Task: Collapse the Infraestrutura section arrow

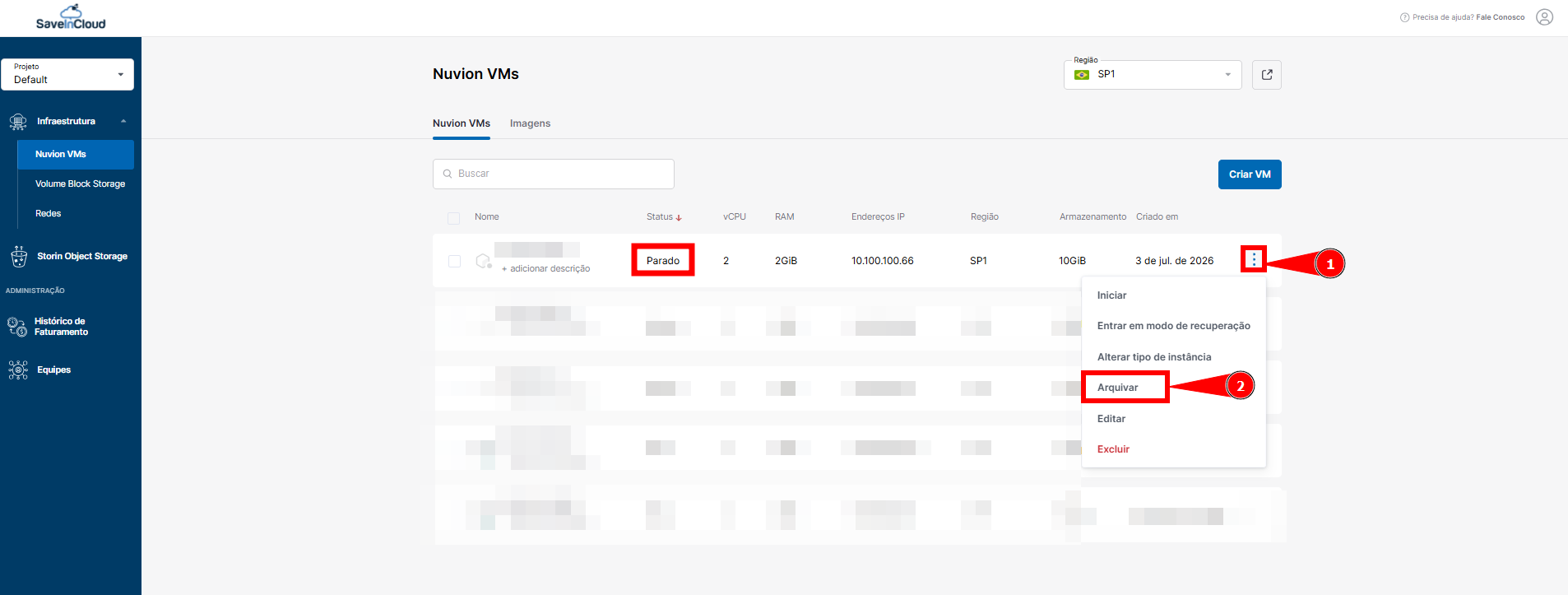Action: click(x=123, y=121)
